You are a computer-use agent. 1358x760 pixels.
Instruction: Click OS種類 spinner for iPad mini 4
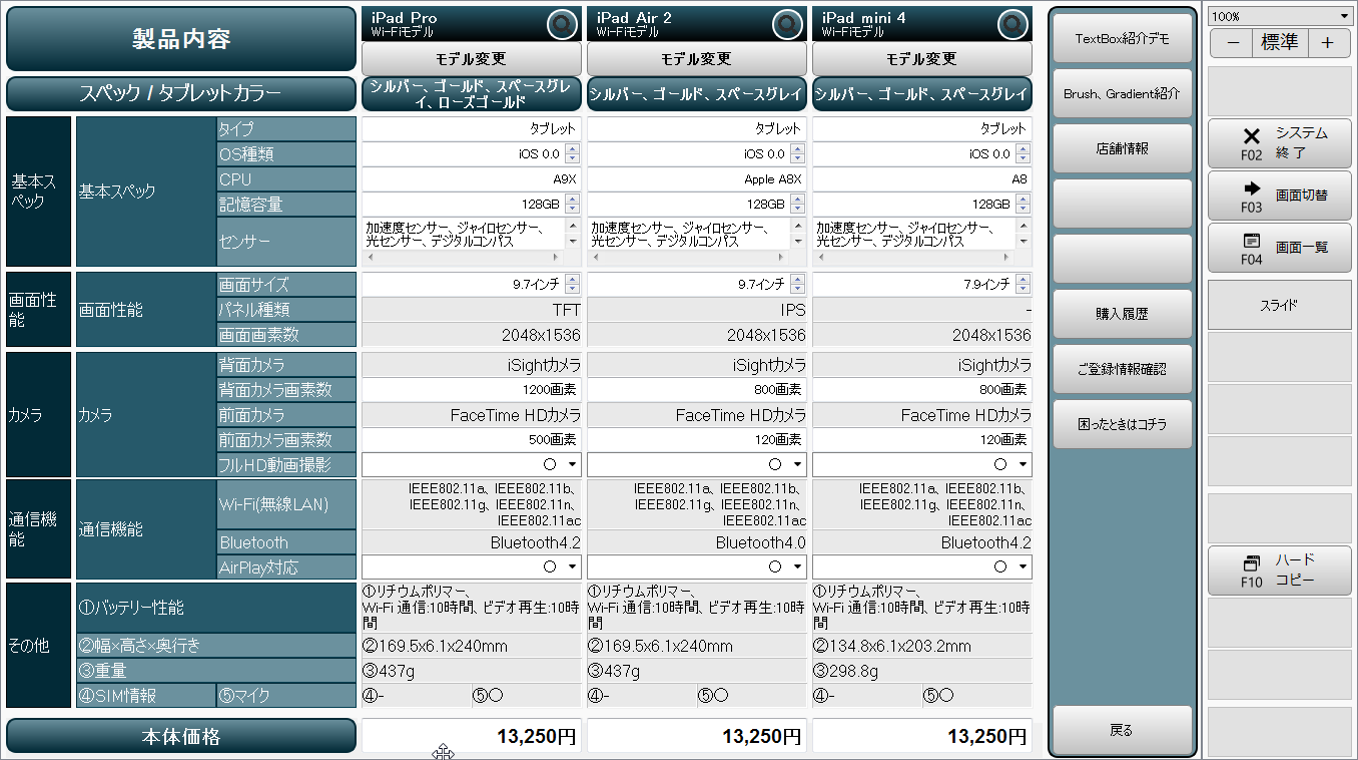pos(1022,154)
